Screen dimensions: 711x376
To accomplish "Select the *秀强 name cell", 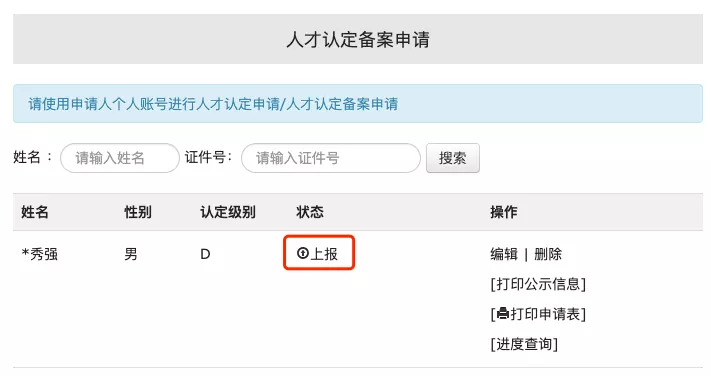I will coord(40,254).
